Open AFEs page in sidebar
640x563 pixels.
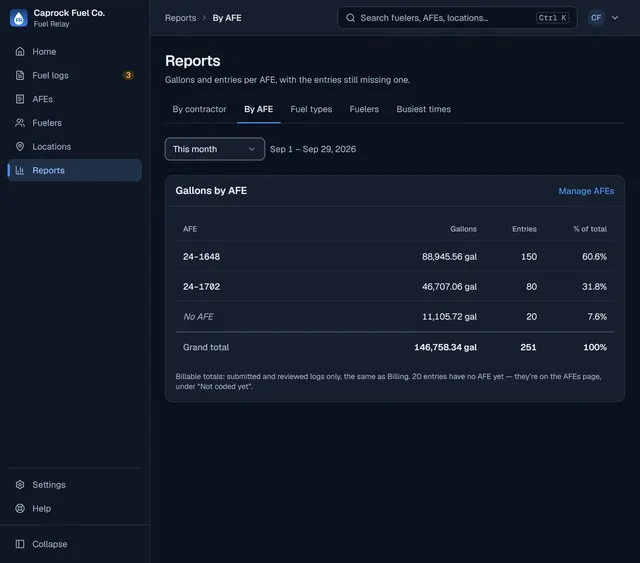coord(74,99)
